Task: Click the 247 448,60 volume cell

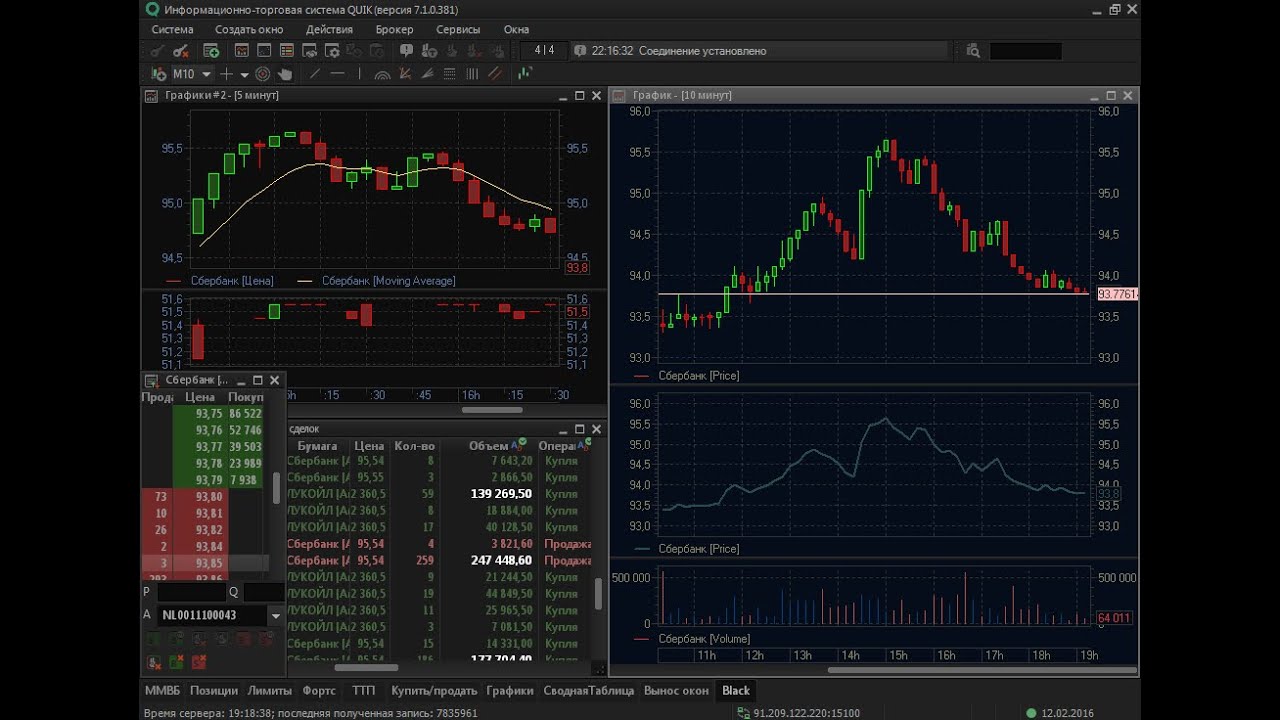Action: (501, 561)
